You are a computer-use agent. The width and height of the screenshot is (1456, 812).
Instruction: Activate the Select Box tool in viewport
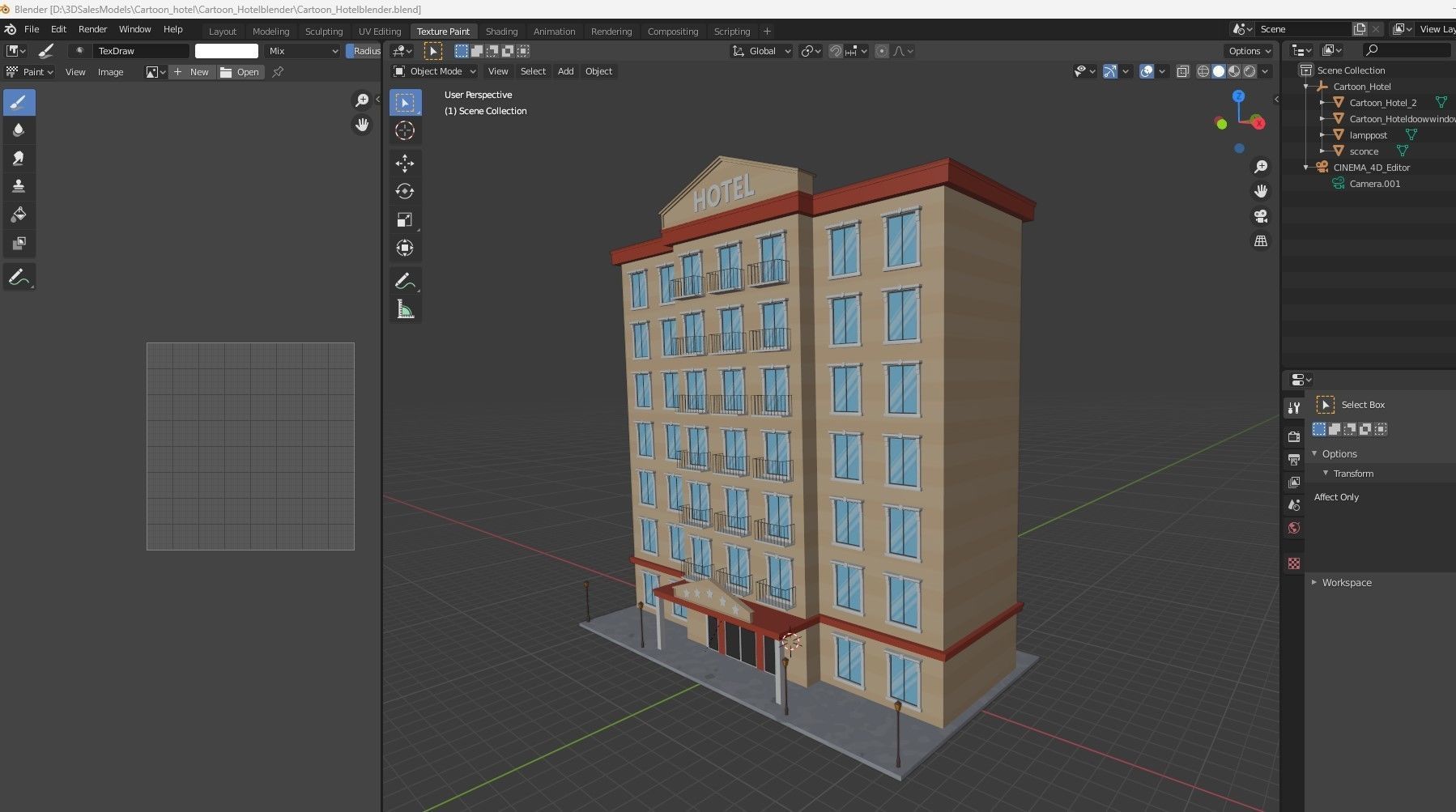(405, 103)
